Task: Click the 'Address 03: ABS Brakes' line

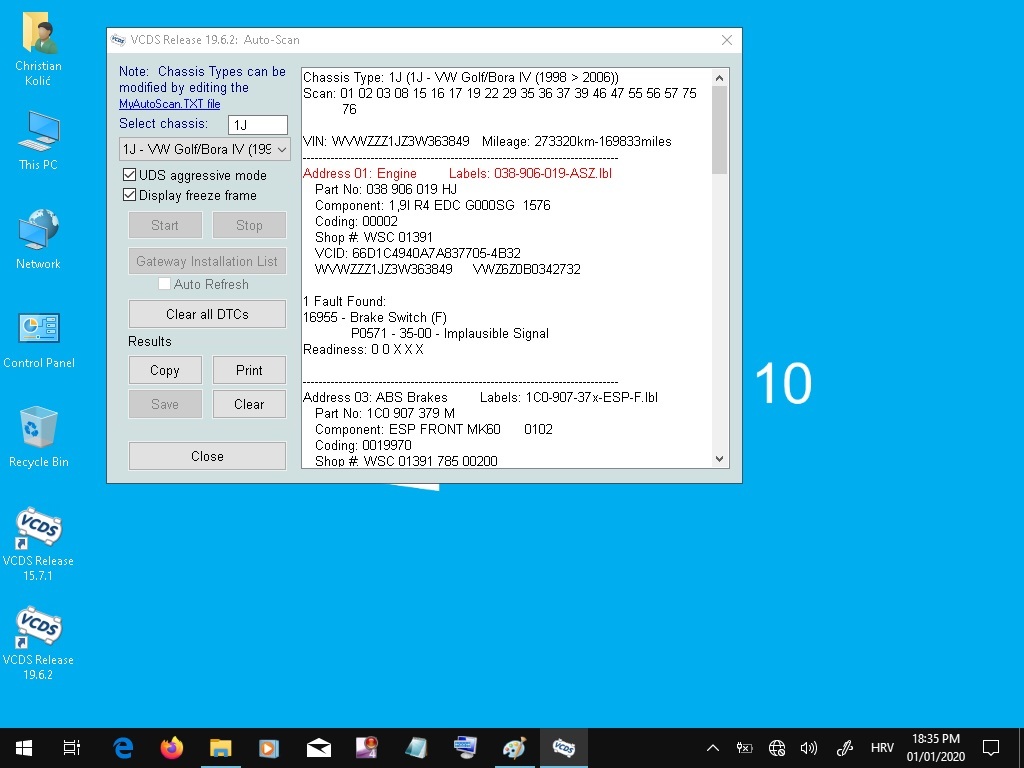Action: click(x=481, y=397)
